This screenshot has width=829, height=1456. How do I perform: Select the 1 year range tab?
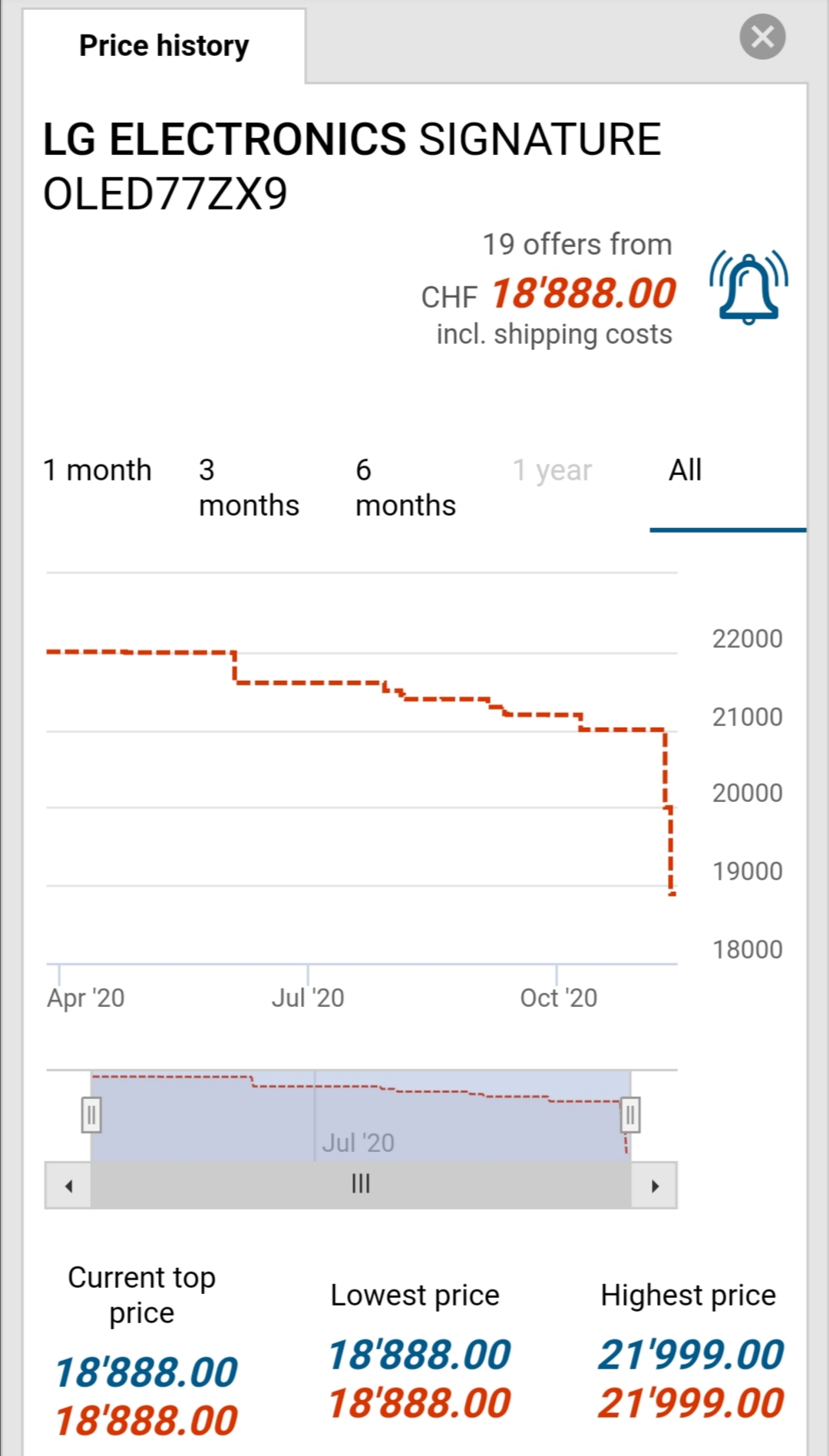552,470
